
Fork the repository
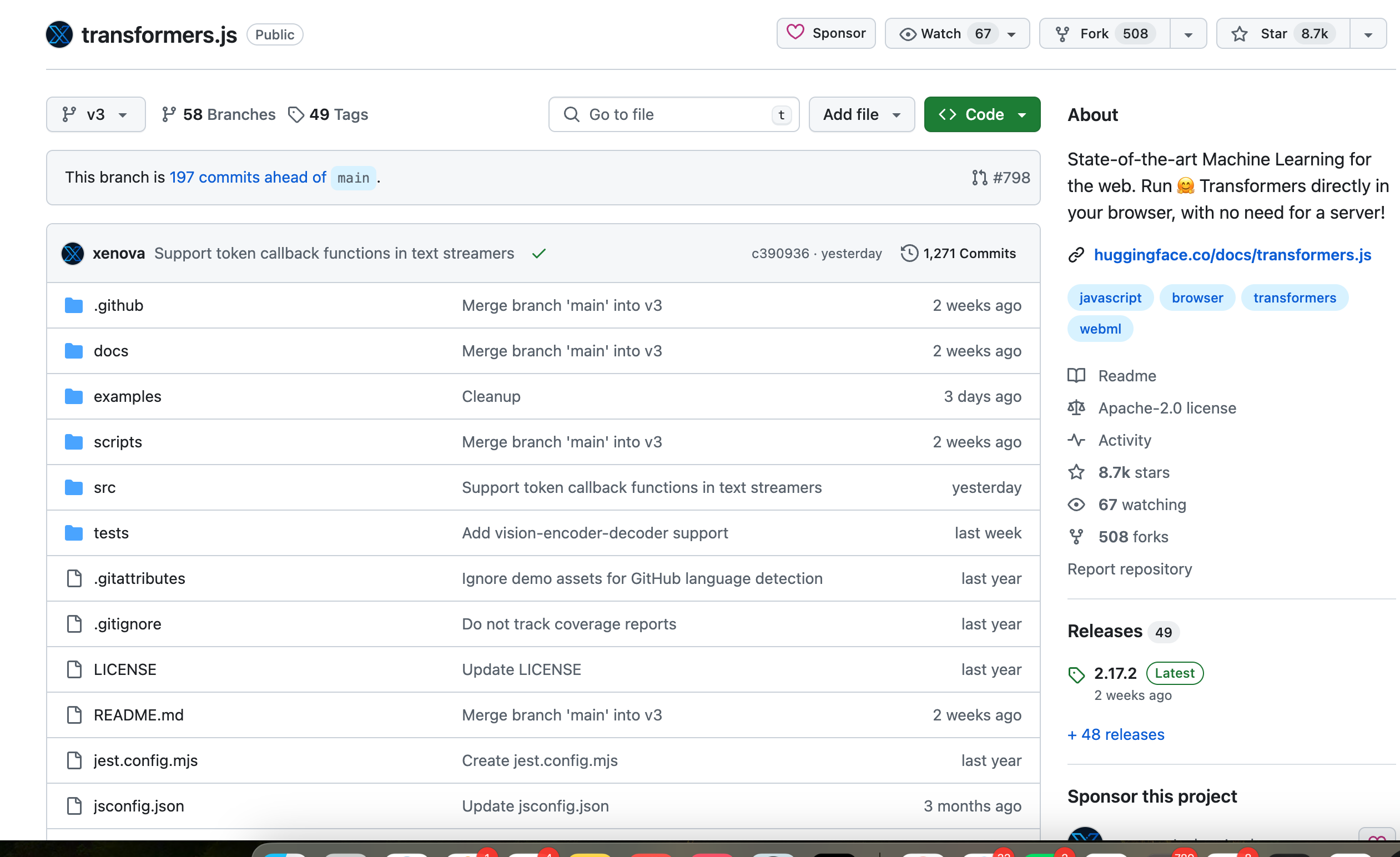[1104, 34]
